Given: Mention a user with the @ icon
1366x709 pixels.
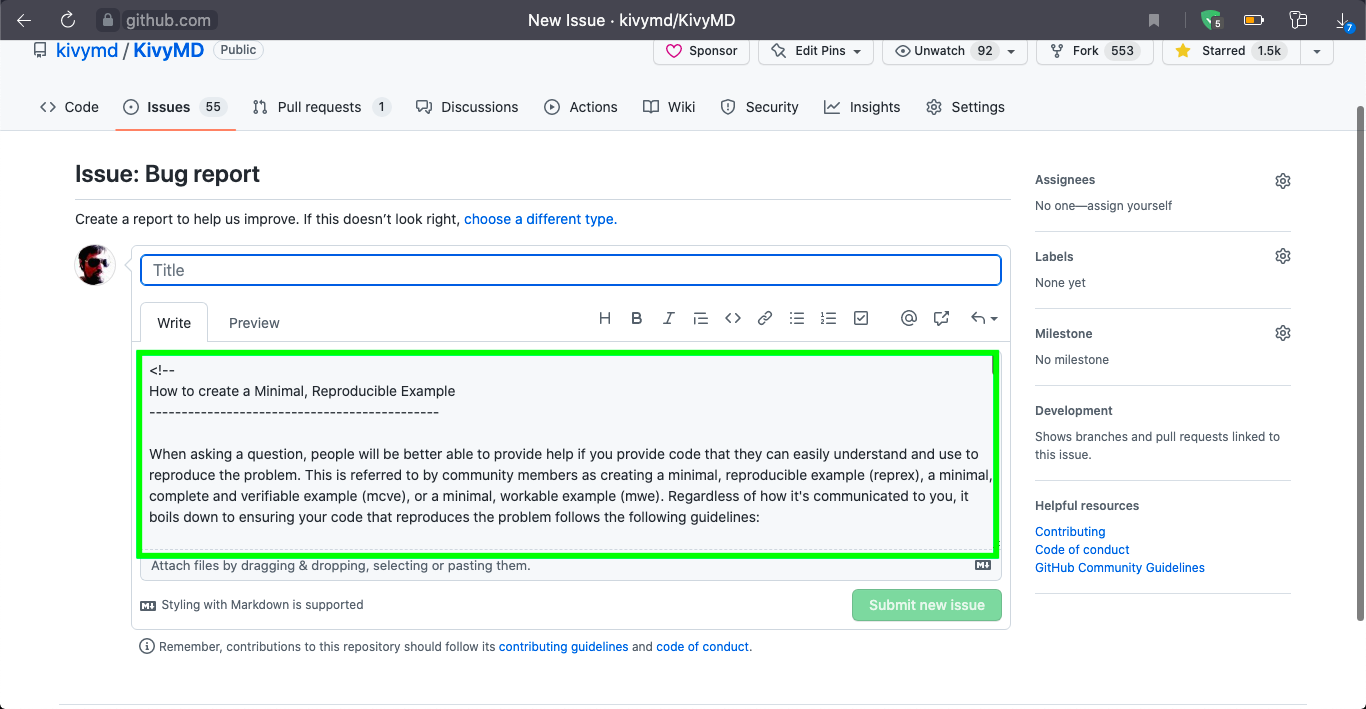Looking at the screenshot, I should click(x=909, y=318).
